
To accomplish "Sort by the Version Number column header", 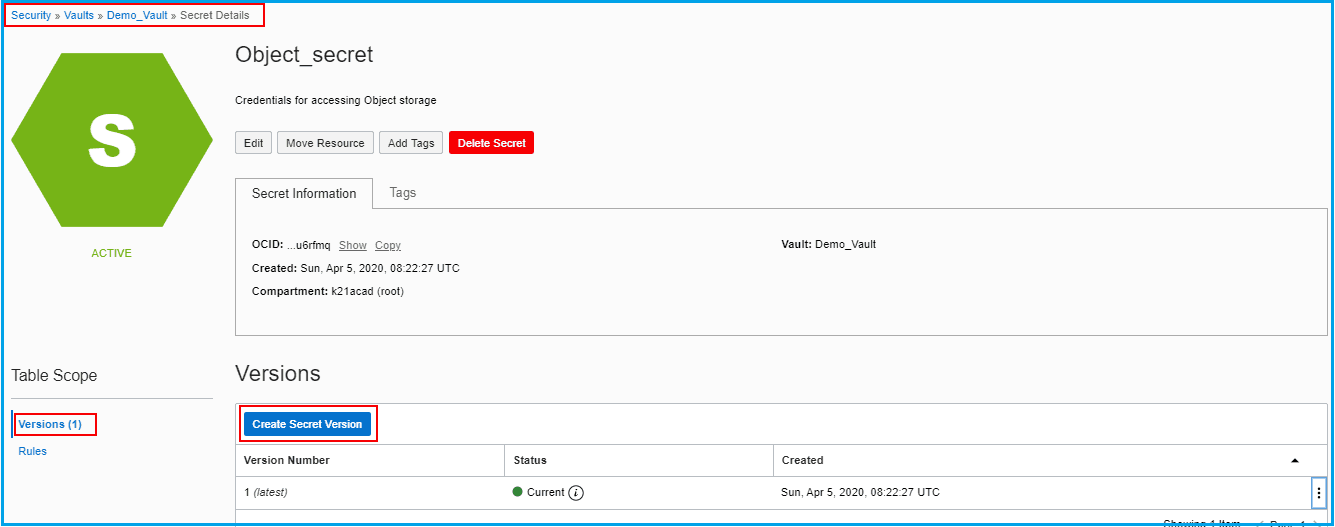I will [287, 461].
